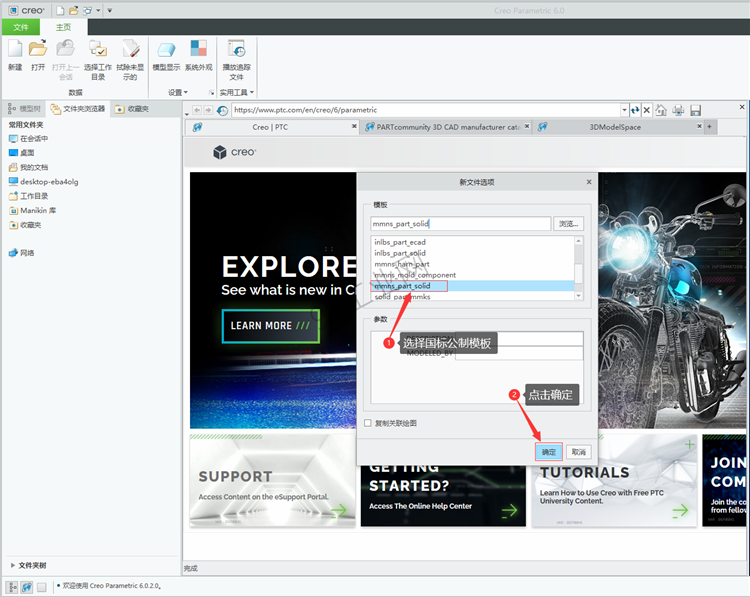Click the 确定 button in dialog
This screenshot has width=750, height=597.
tap(549, 452)
